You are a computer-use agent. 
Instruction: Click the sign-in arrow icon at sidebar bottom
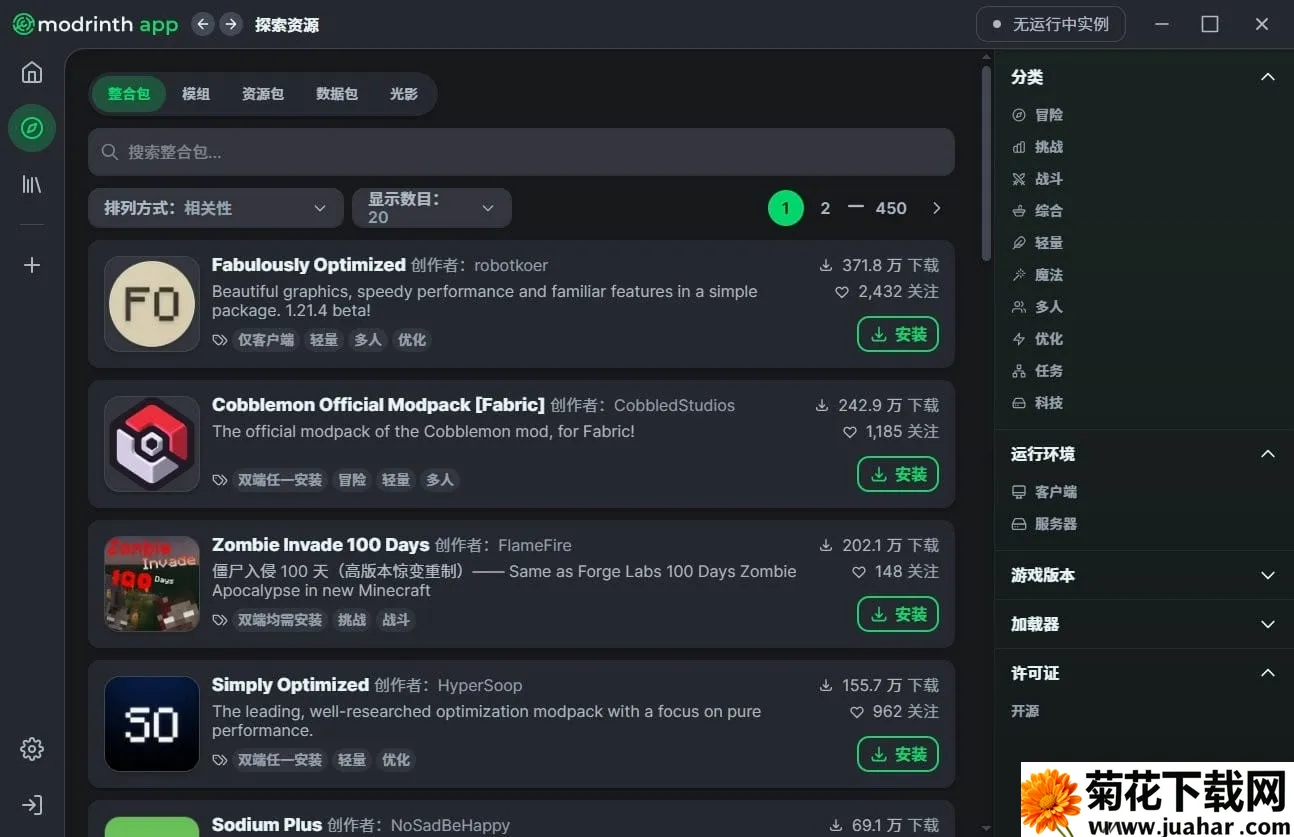coord(32,805)
